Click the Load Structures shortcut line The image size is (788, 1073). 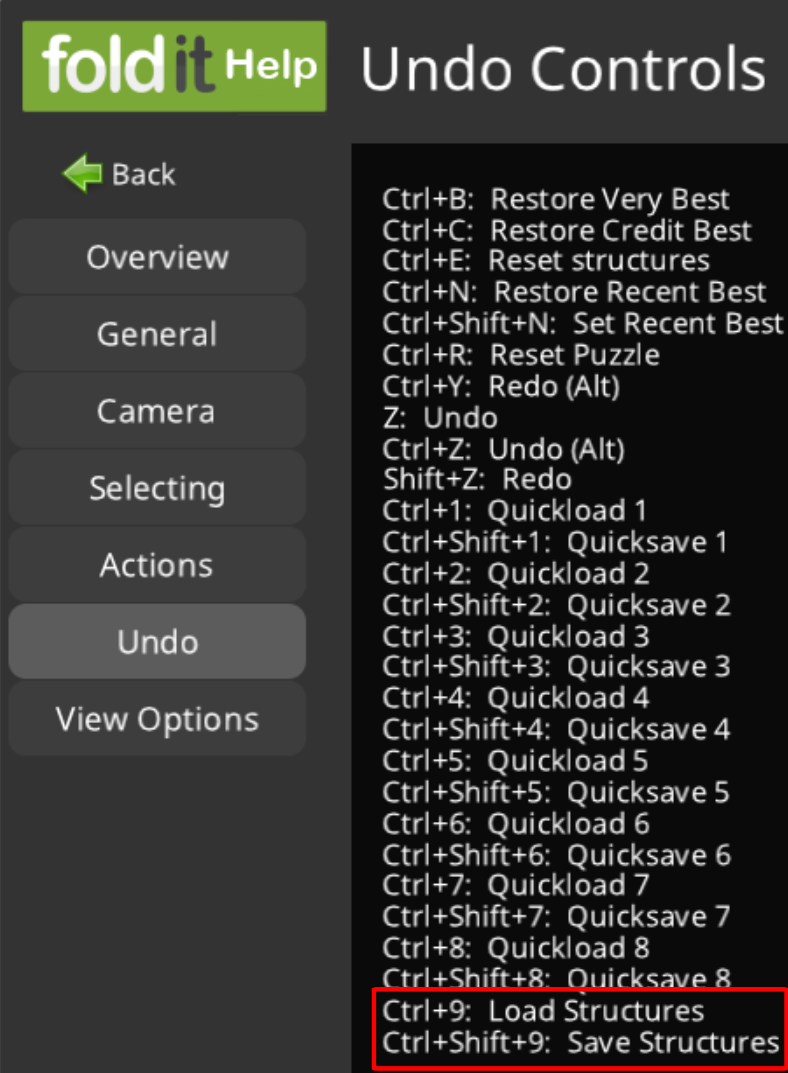pos(543,1011)
